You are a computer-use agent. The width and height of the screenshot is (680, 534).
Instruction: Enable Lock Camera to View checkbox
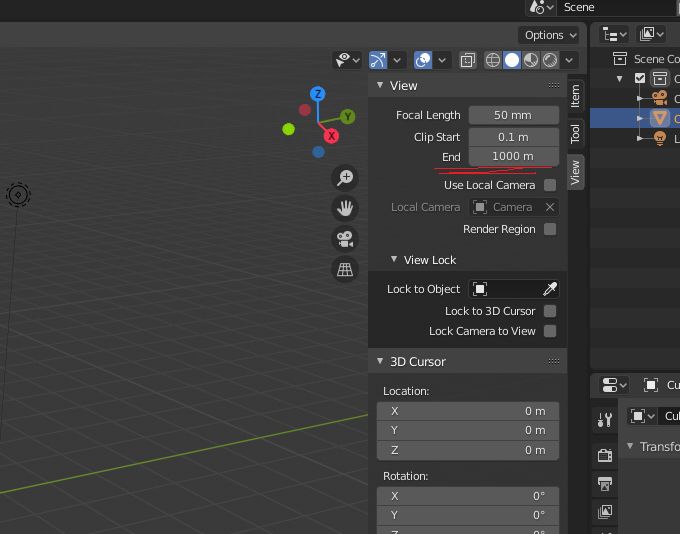pos(550,331)
